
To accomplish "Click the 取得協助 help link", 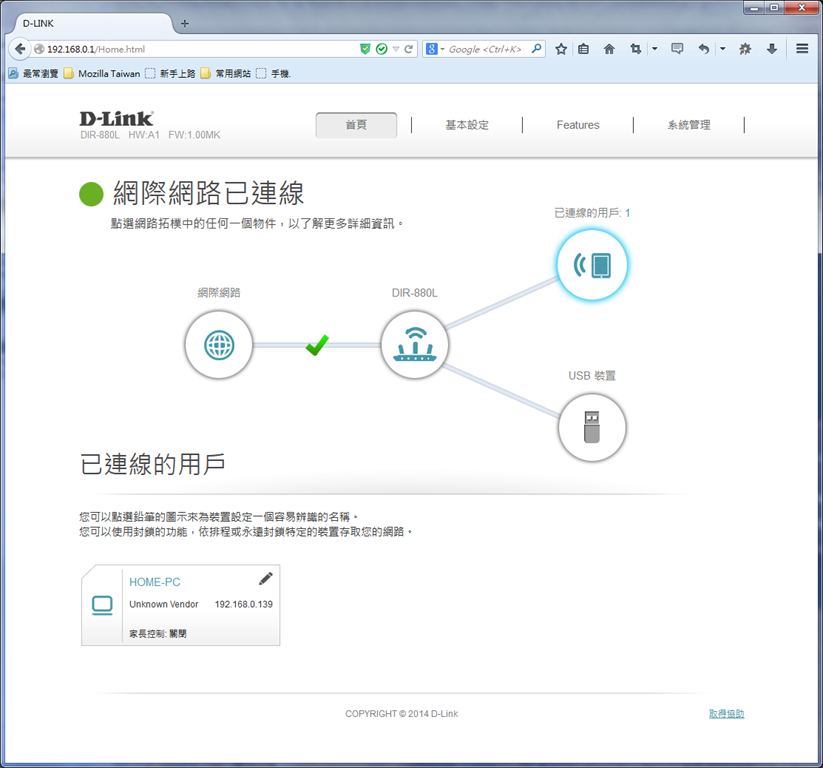I will (x=726, y=713).
